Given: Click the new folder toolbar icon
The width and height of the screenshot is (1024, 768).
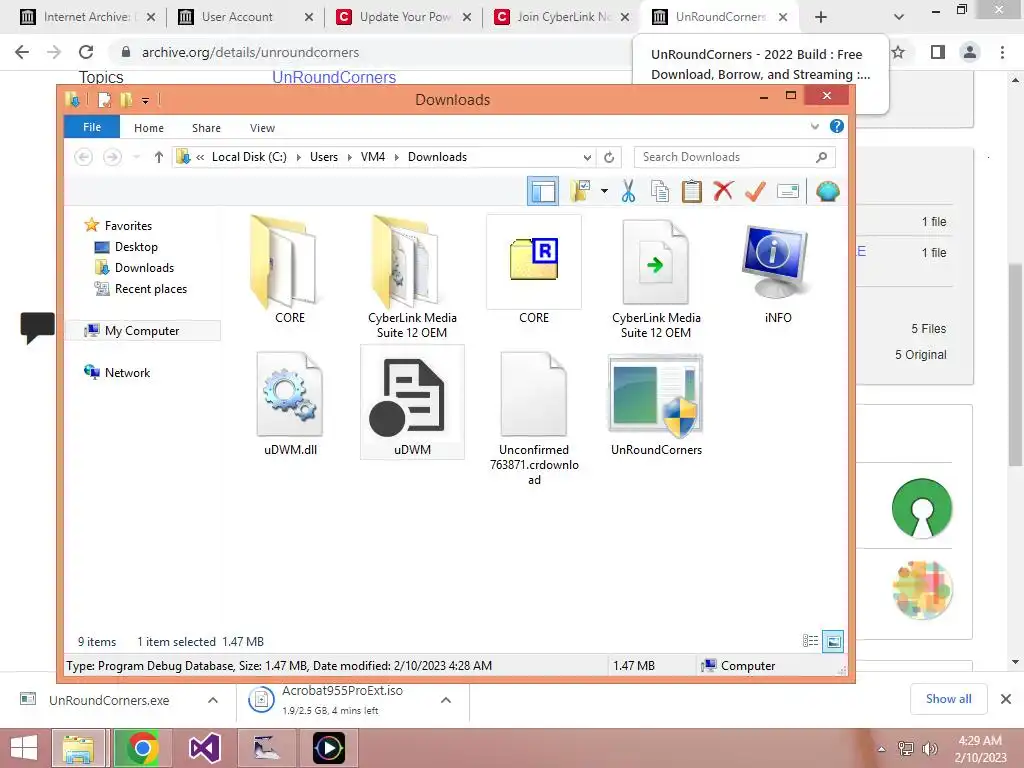Looking at the screenshot, I should point(581,191).
